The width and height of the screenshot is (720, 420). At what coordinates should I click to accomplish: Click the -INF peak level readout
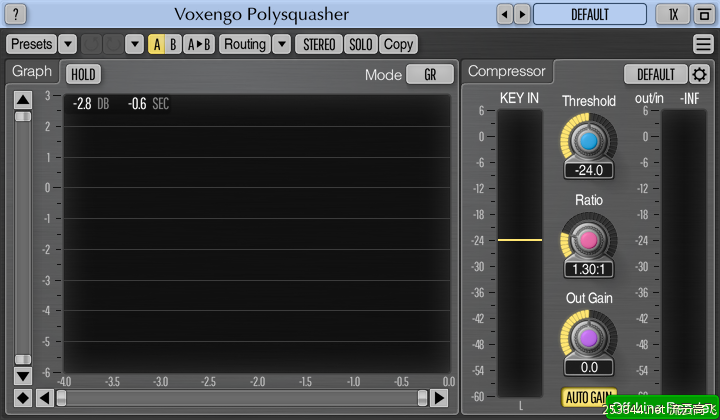689,98
